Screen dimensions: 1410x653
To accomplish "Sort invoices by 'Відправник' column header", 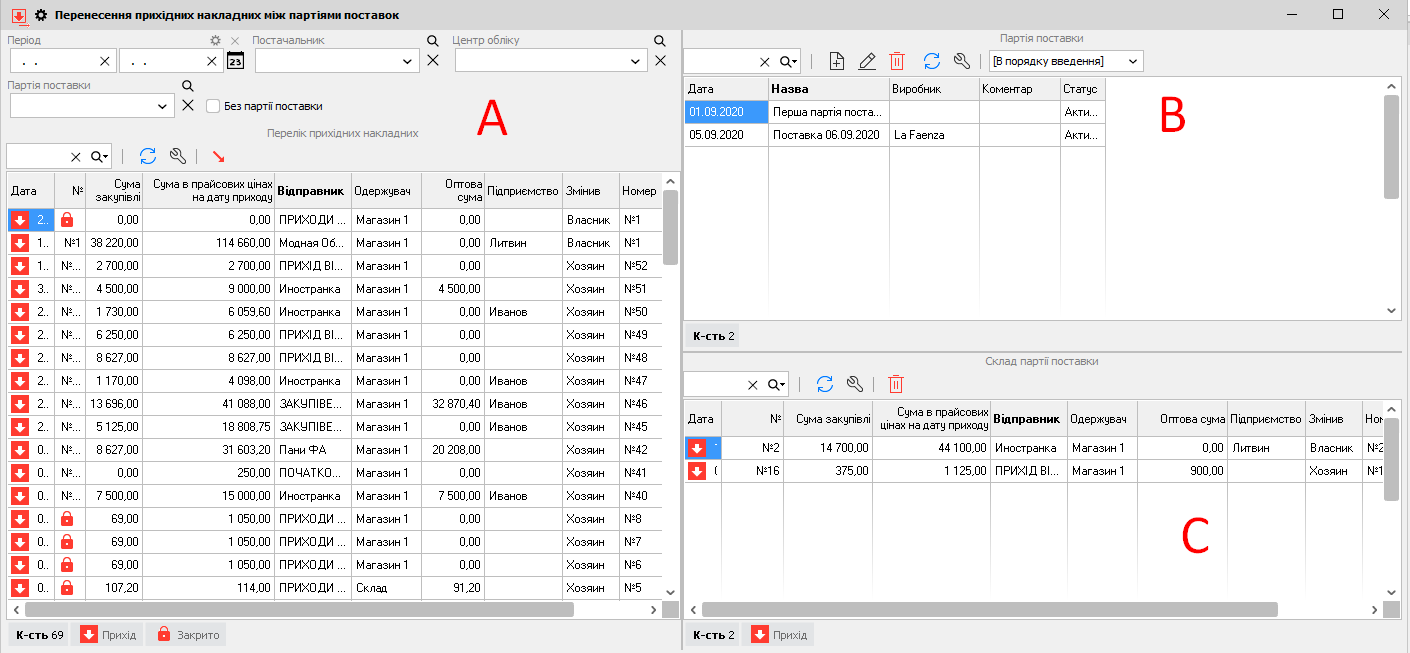I will (311, 191).
